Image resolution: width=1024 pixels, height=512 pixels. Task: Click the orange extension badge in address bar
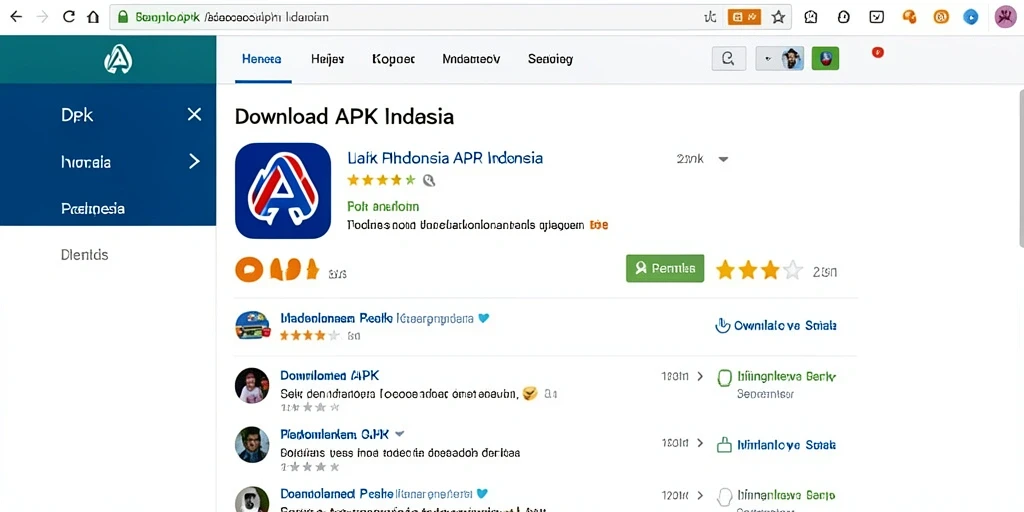point(744,18)
